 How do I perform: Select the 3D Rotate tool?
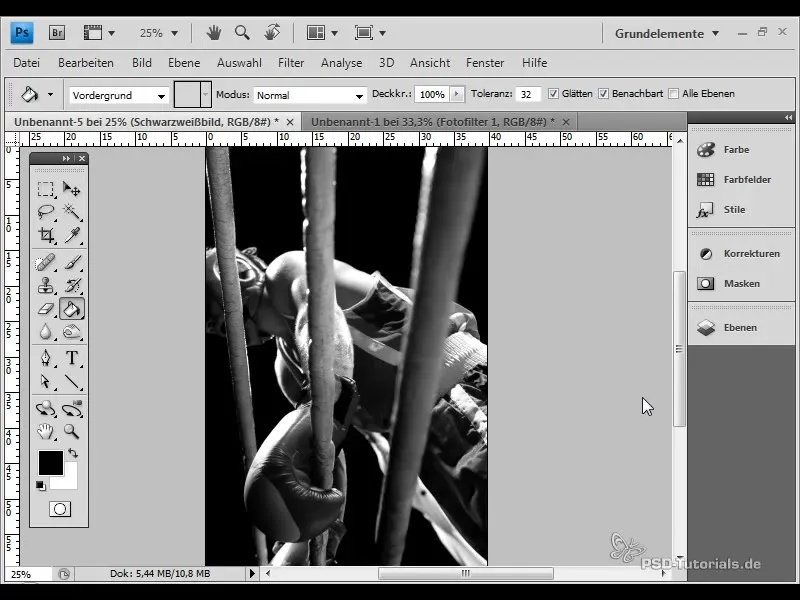coord(45,409)
